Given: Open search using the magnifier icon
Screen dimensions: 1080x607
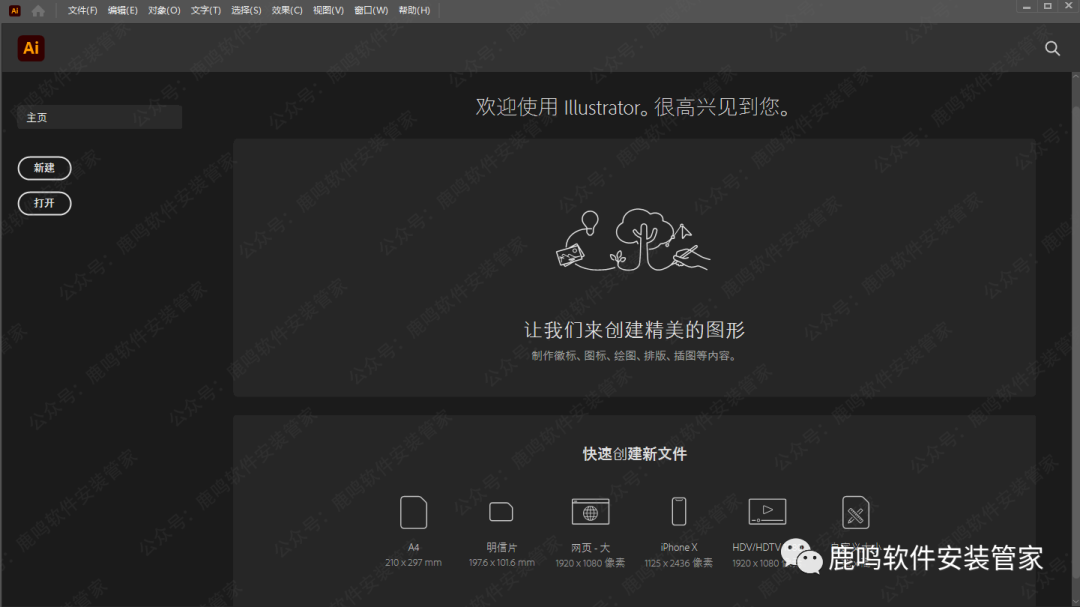Looking at the screenshot, I should point(1051,47).
